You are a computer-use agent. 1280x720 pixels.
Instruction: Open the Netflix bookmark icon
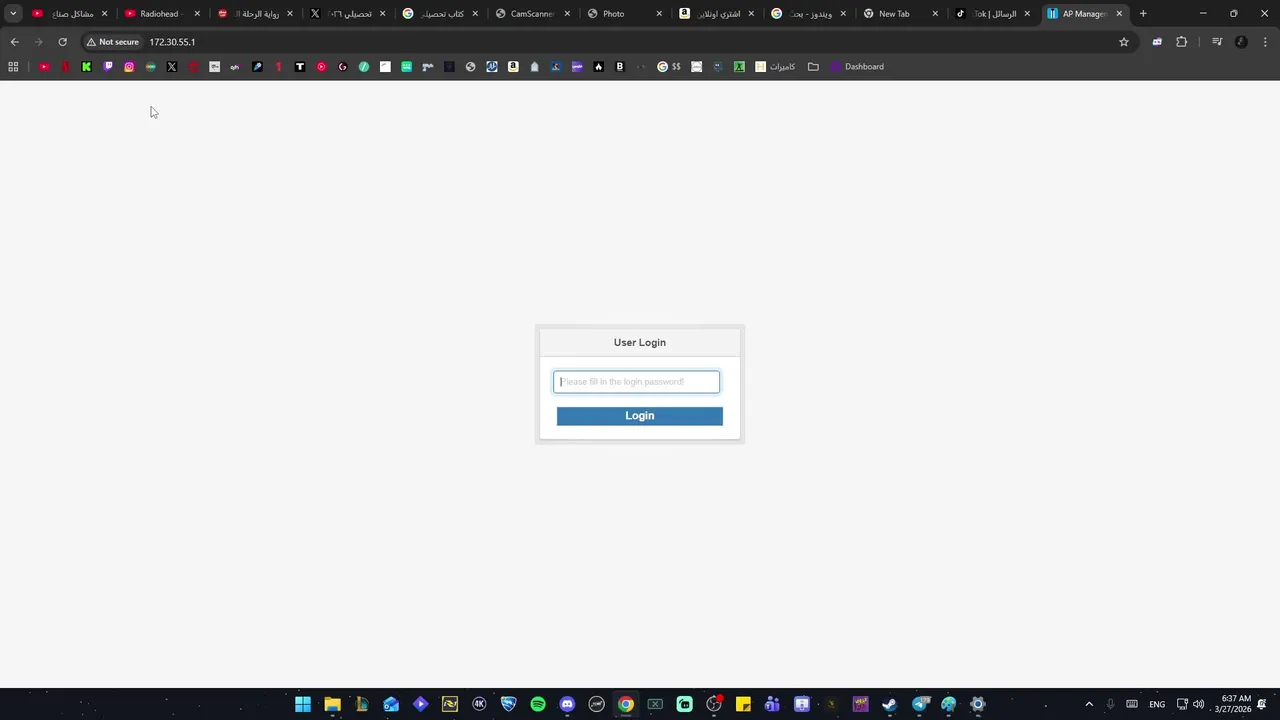point(65,67)
